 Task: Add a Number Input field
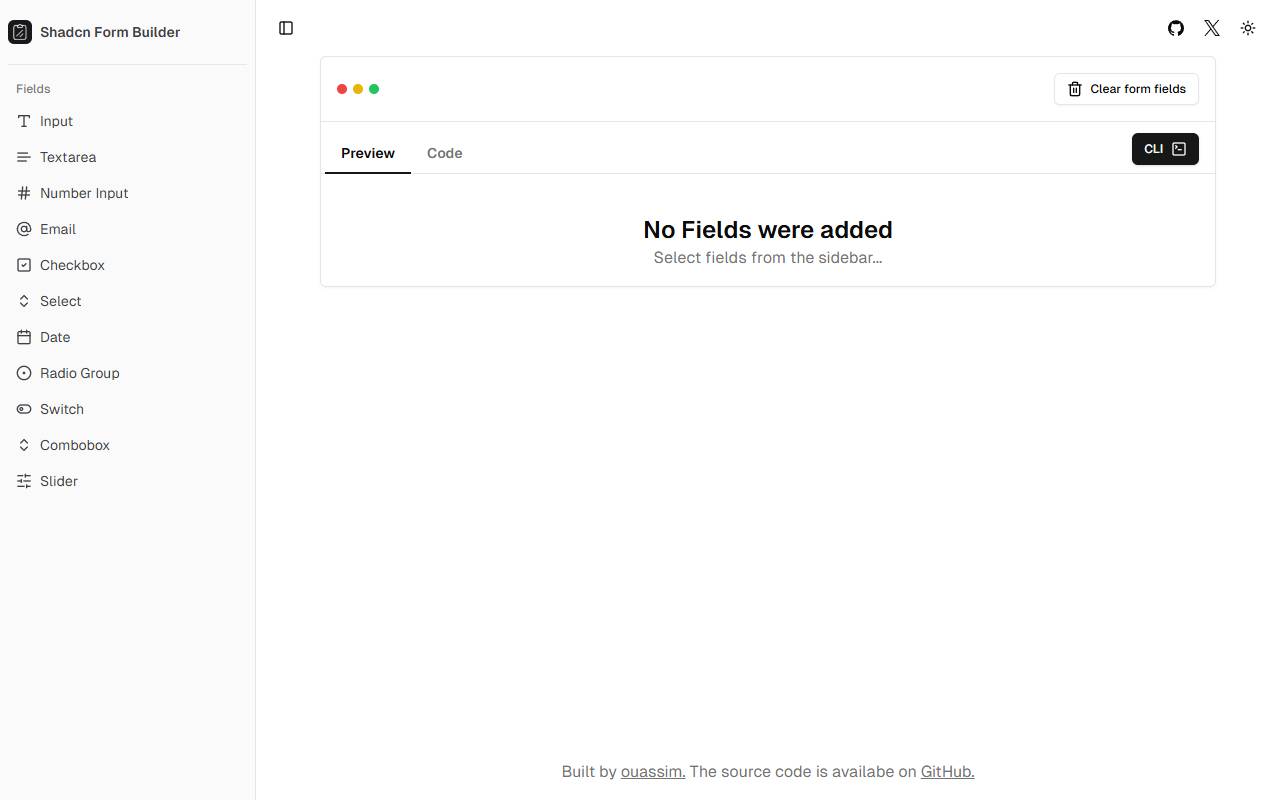click(128, 193)
